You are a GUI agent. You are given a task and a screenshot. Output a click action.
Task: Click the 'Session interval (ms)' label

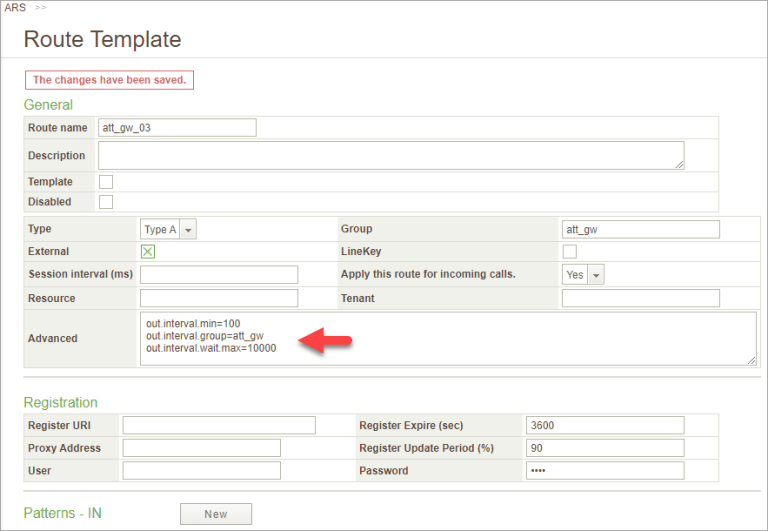pos(80,274)
